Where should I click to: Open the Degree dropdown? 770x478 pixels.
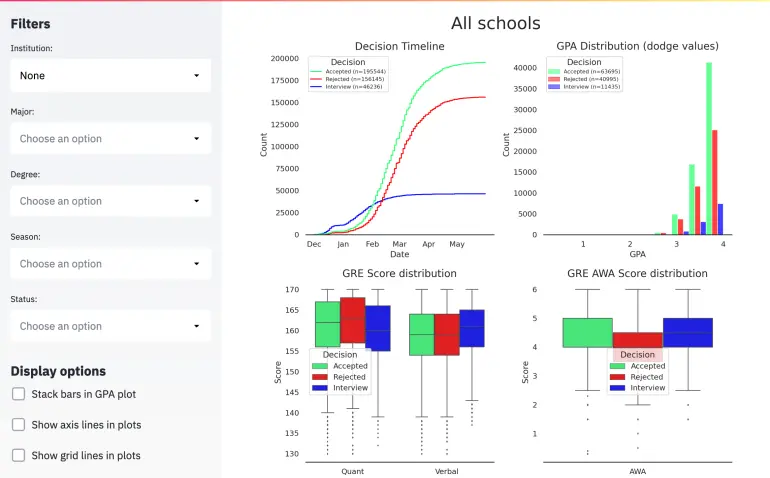point(110,201)
